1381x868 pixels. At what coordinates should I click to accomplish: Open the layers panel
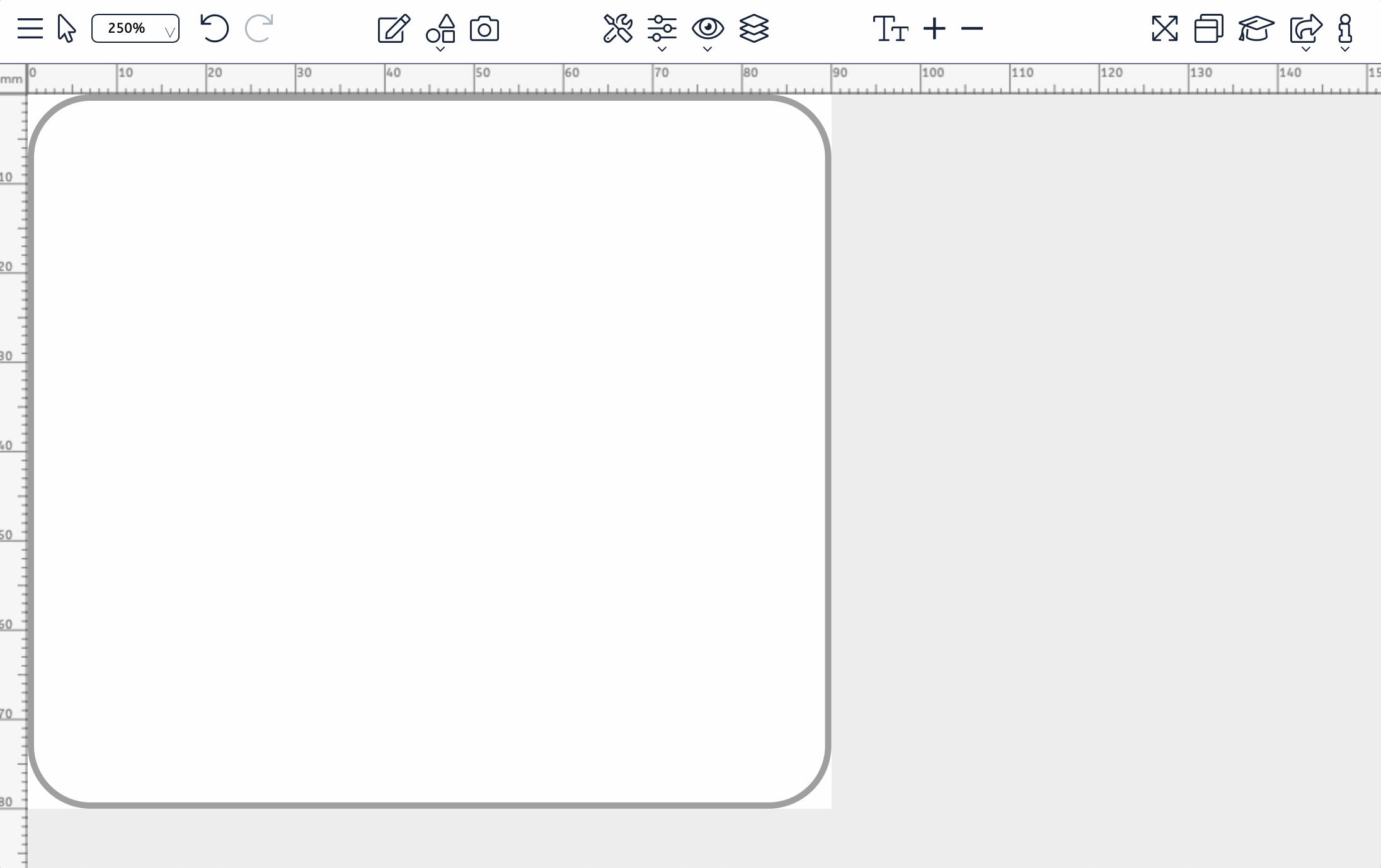(754, 28)
